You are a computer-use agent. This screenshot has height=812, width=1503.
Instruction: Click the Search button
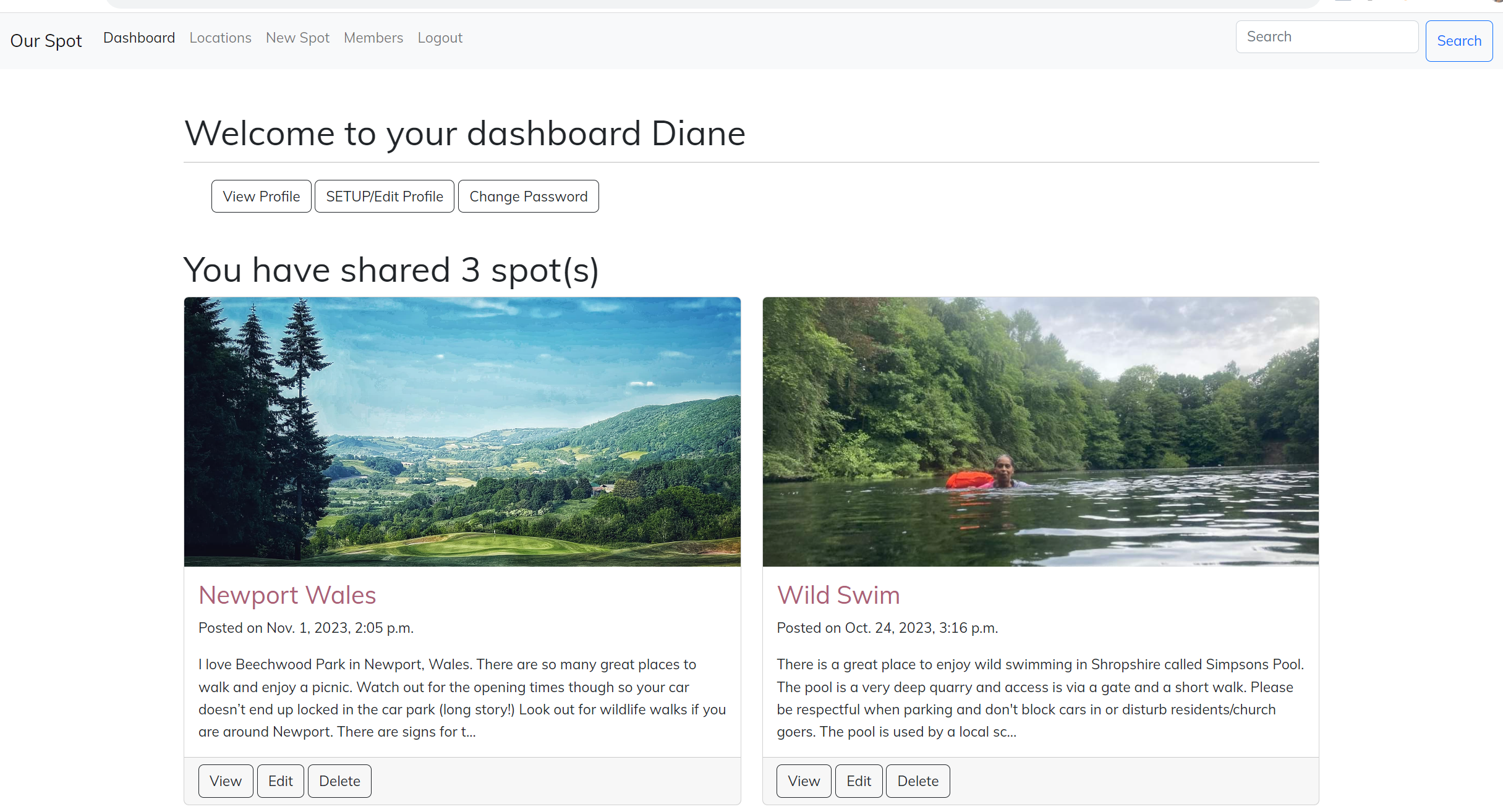pos(1459,41)
